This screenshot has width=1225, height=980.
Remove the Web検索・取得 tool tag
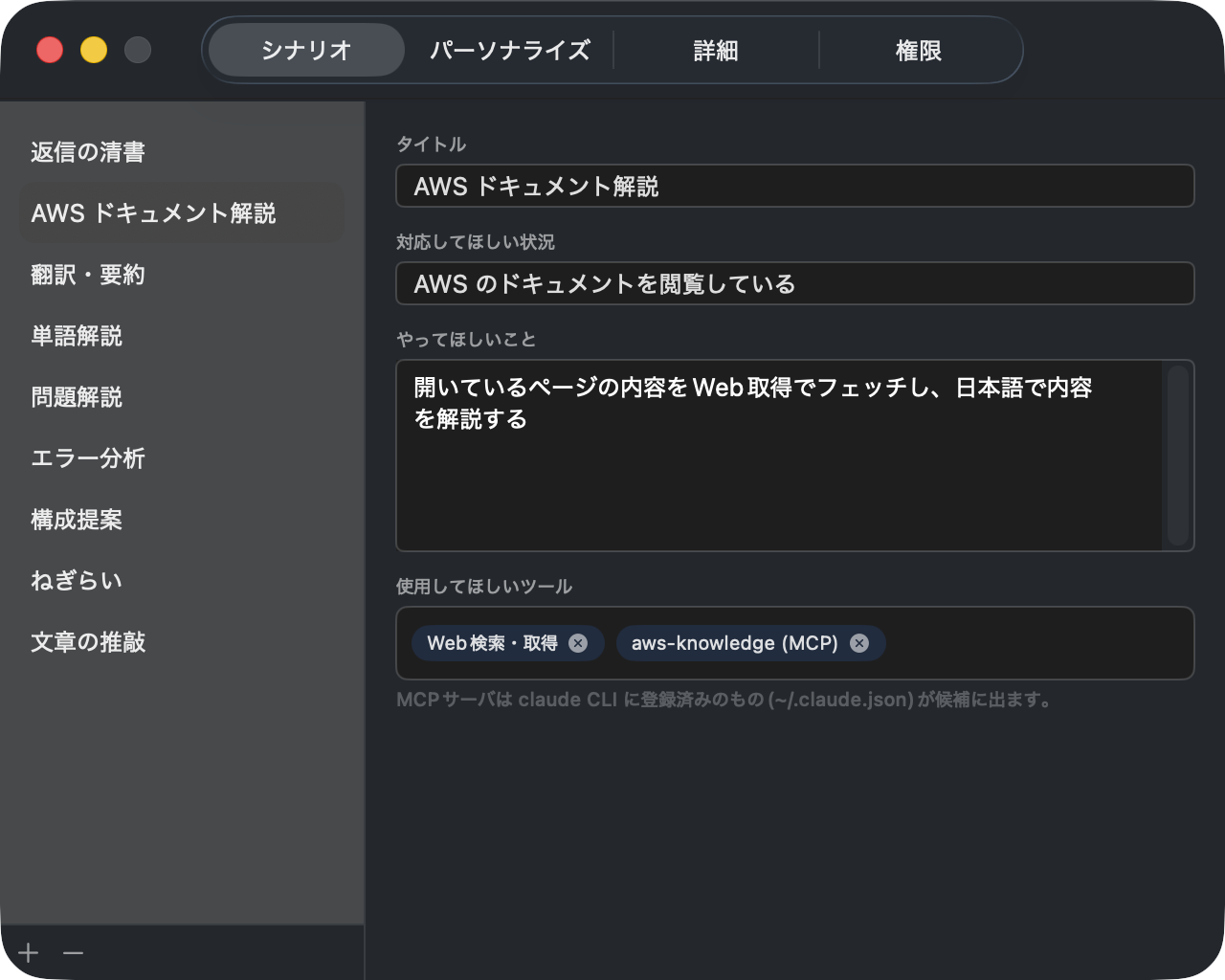click(x=578, y=643)
